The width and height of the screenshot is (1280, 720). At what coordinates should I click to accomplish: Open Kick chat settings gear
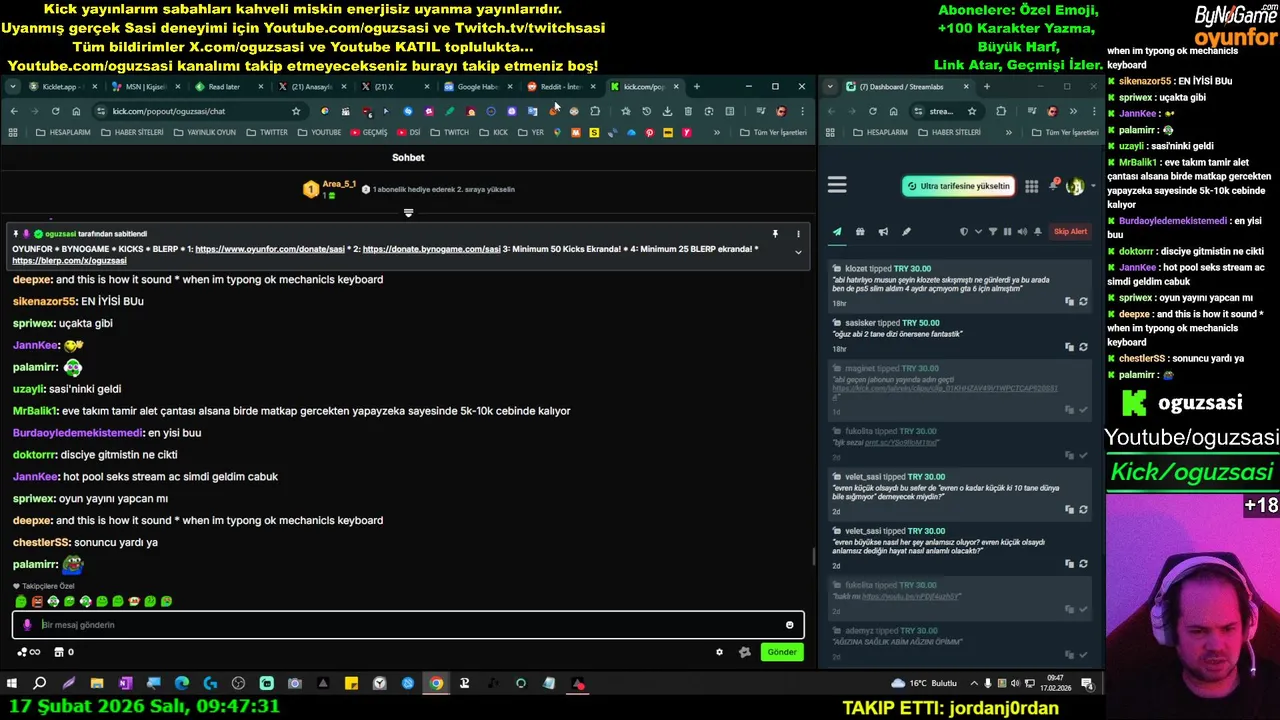point(719,652)
